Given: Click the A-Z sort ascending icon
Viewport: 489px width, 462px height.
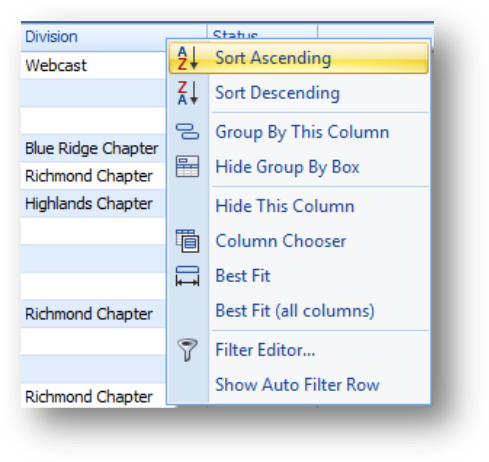Looking at the screenshot, I should 188,58.
